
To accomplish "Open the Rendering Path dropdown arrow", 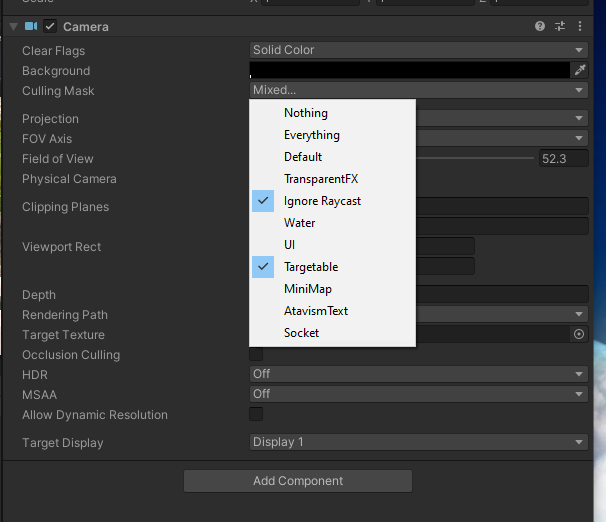I will point(579,314).
